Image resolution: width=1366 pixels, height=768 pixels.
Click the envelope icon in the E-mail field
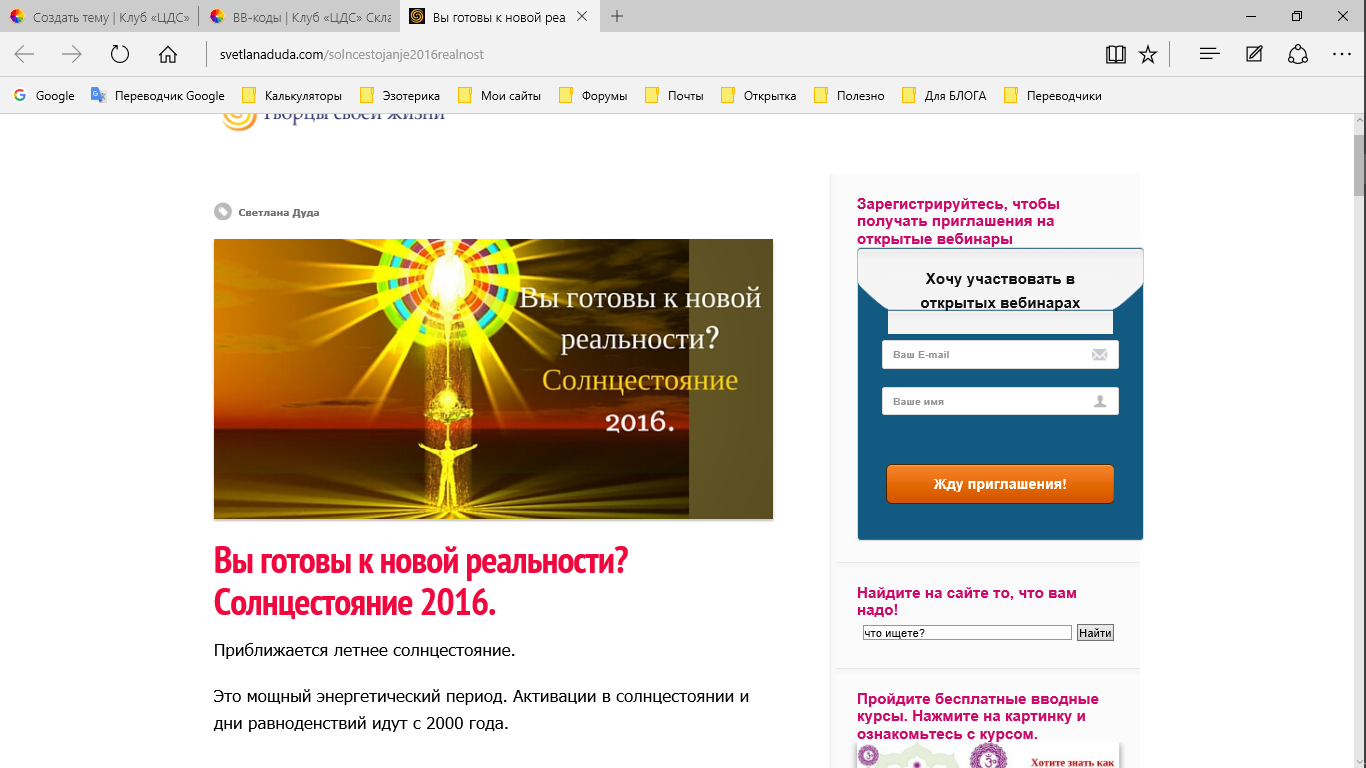click(1099, 355)
